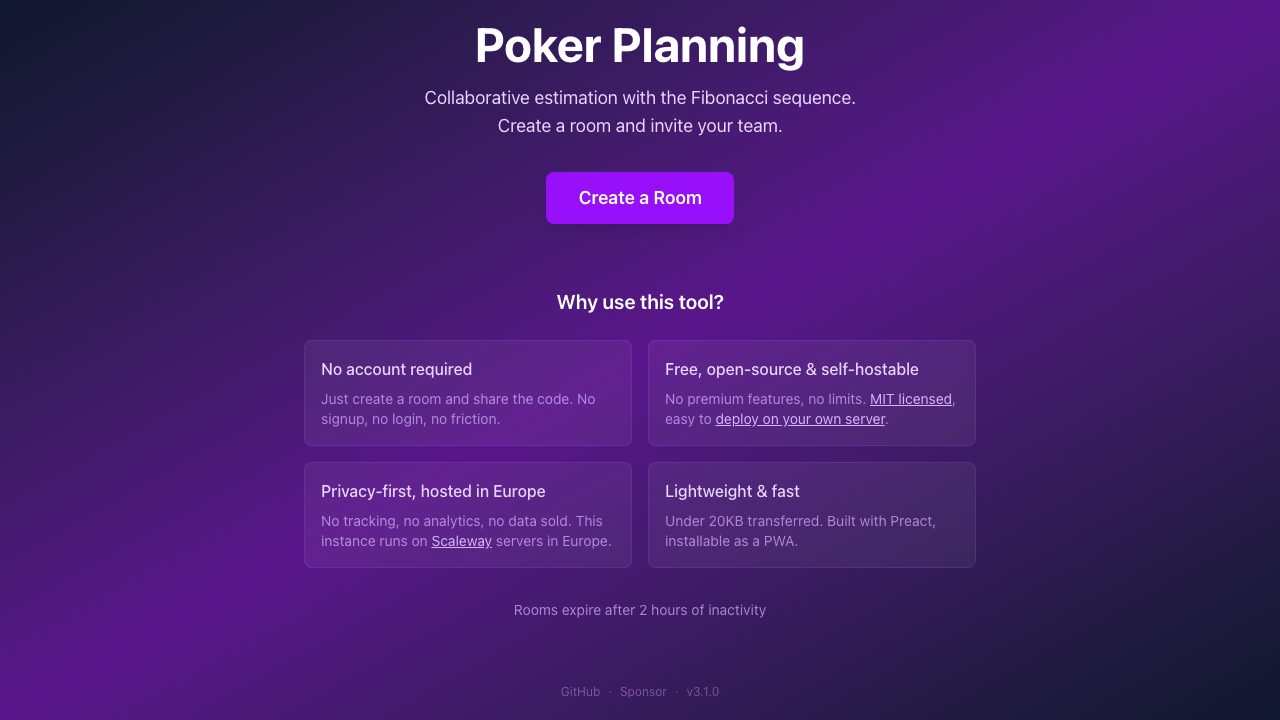Click the Poker Planning main heading
The height and width of the screenshot is (720, 1280).
640,46
